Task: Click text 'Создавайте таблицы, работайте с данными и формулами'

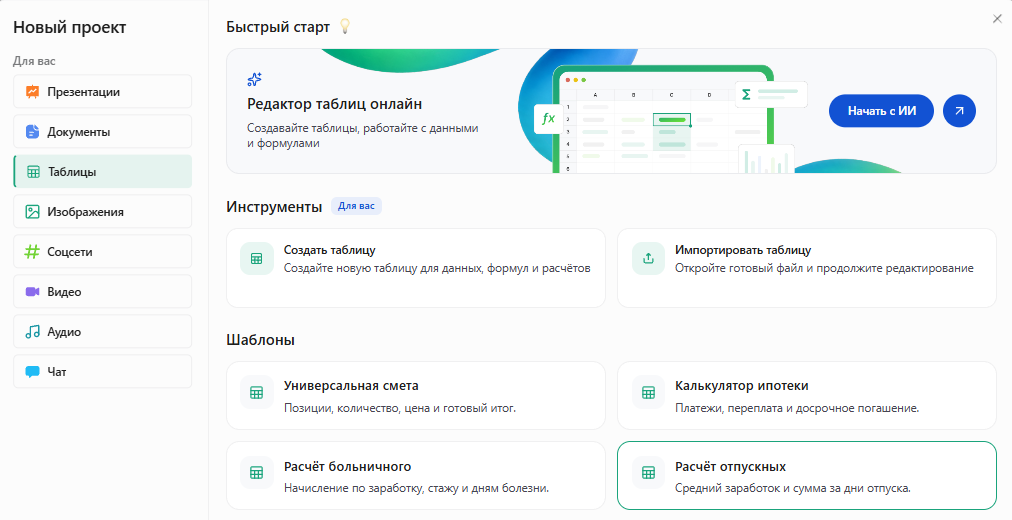Action: (x=363, y=135)
